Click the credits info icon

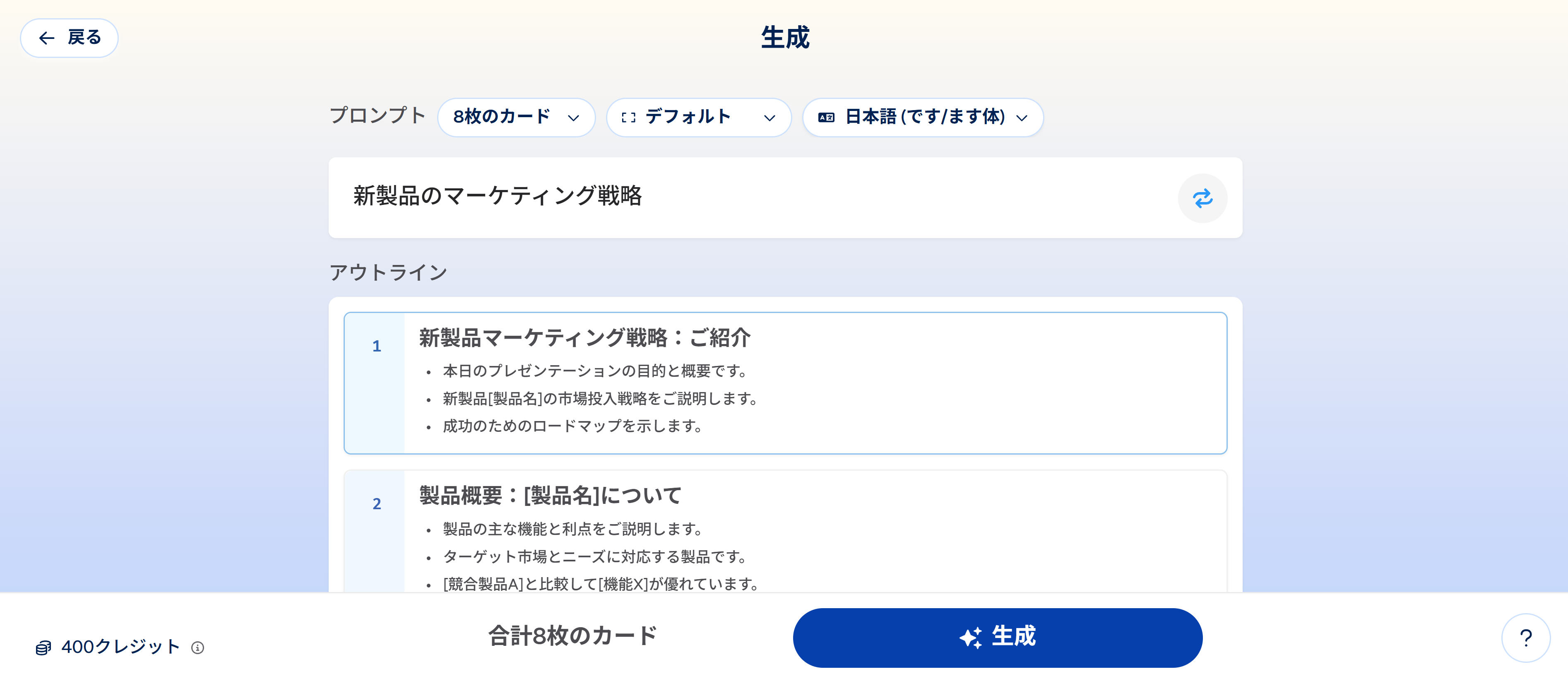197,648
